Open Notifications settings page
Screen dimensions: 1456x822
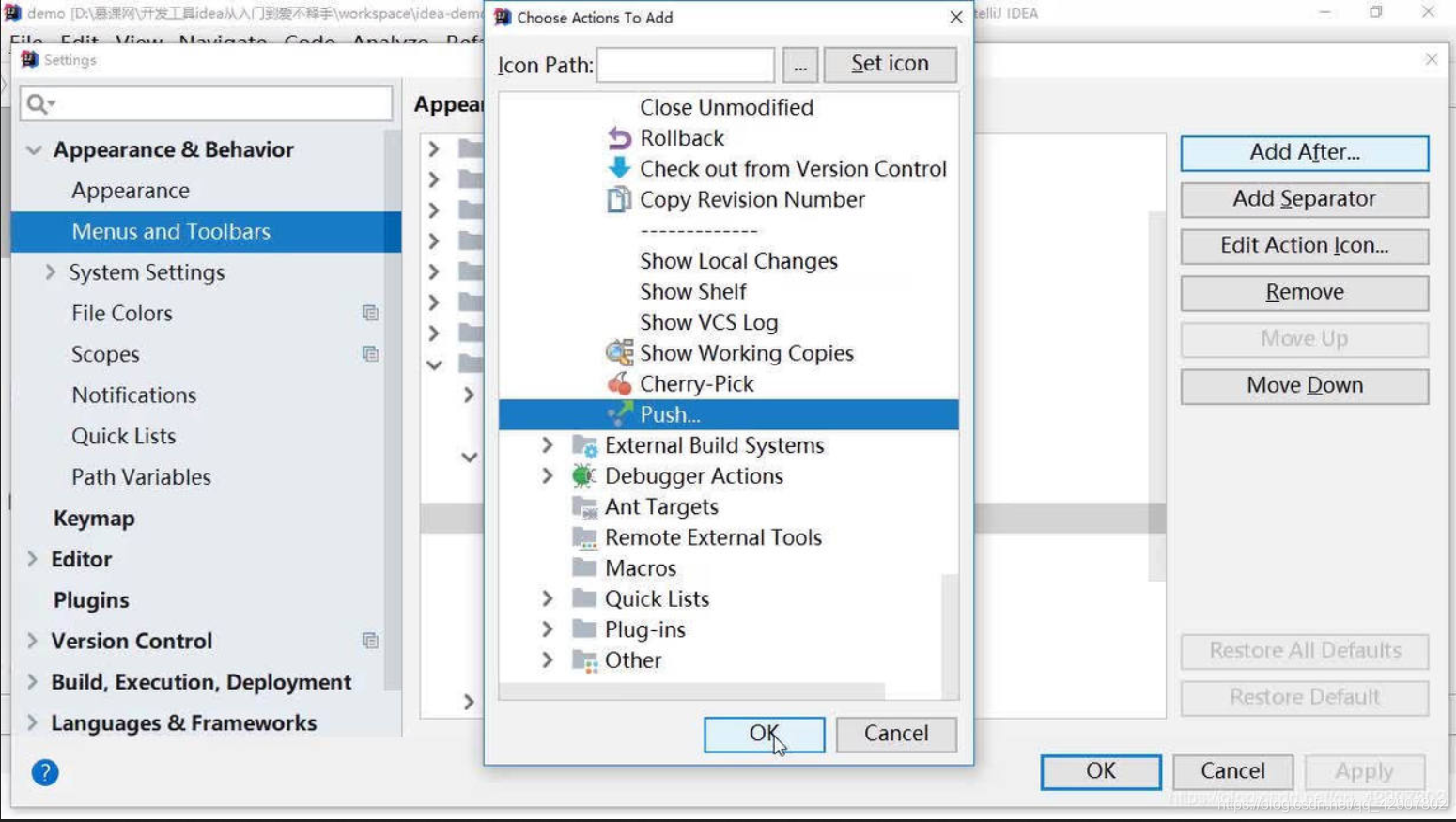tap(134, 395)
